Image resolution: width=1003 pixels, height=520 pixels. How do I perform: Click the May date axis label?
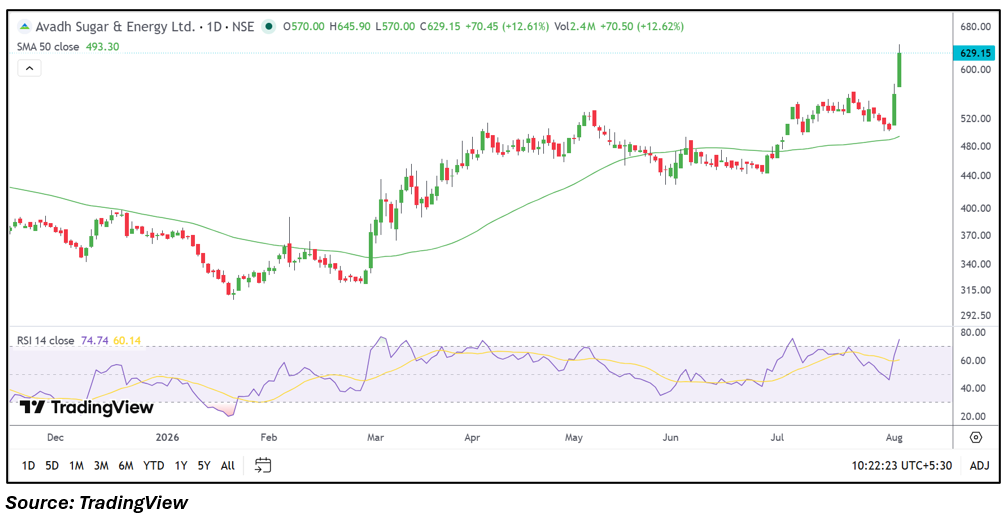coord(574,437)
